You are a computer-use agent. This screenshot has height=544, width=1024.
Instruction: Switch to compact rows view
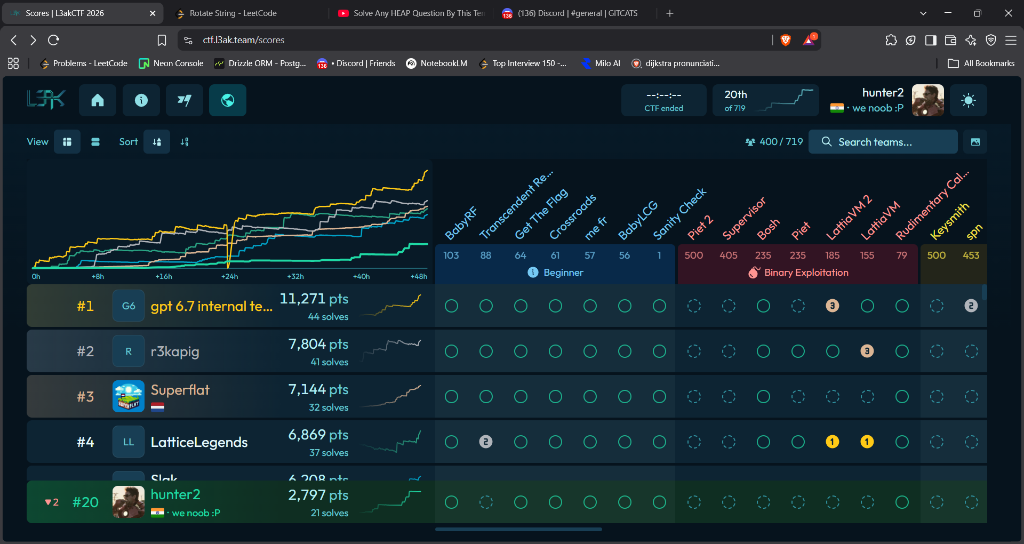(x=95, y=142)
